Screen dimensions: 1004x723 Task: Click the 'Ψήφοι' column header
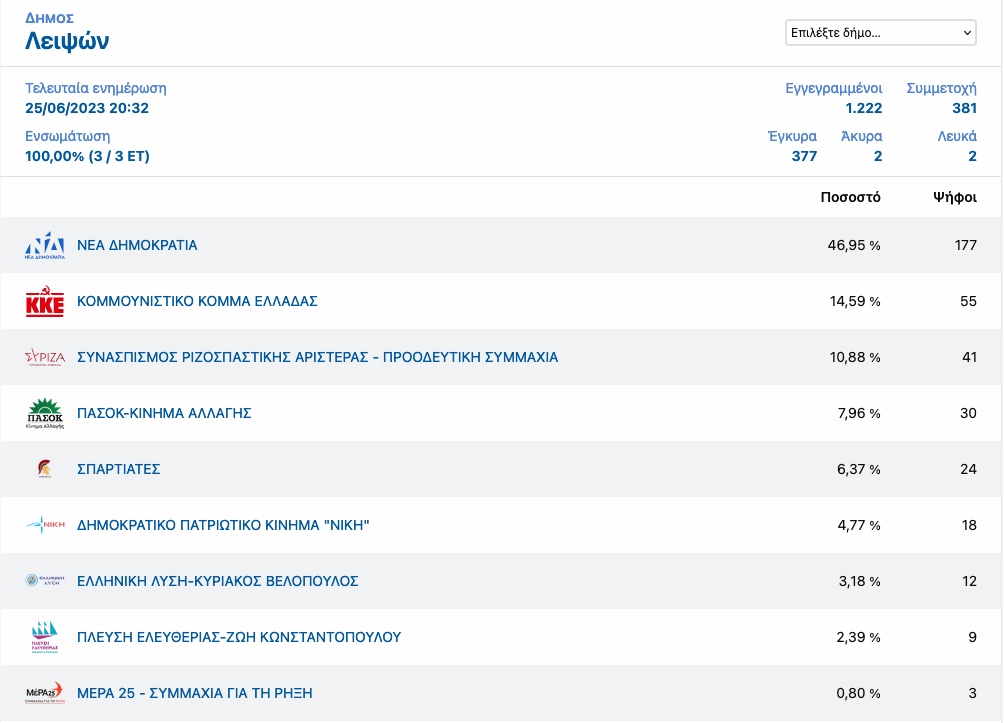[955, 197]
